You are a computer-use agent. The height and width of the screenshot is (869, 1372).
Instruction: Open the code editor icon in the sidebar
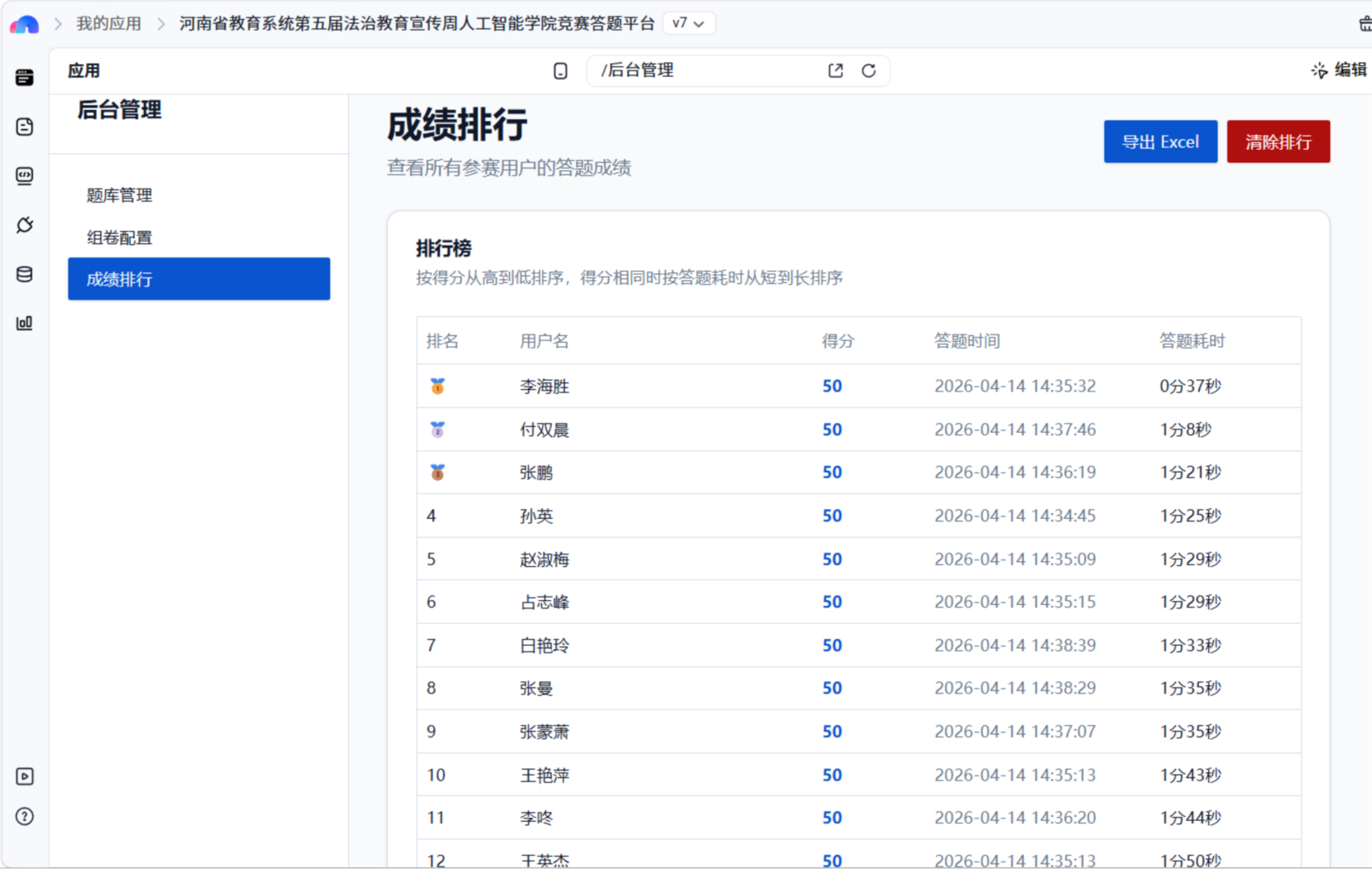click(x=25, y=175)
